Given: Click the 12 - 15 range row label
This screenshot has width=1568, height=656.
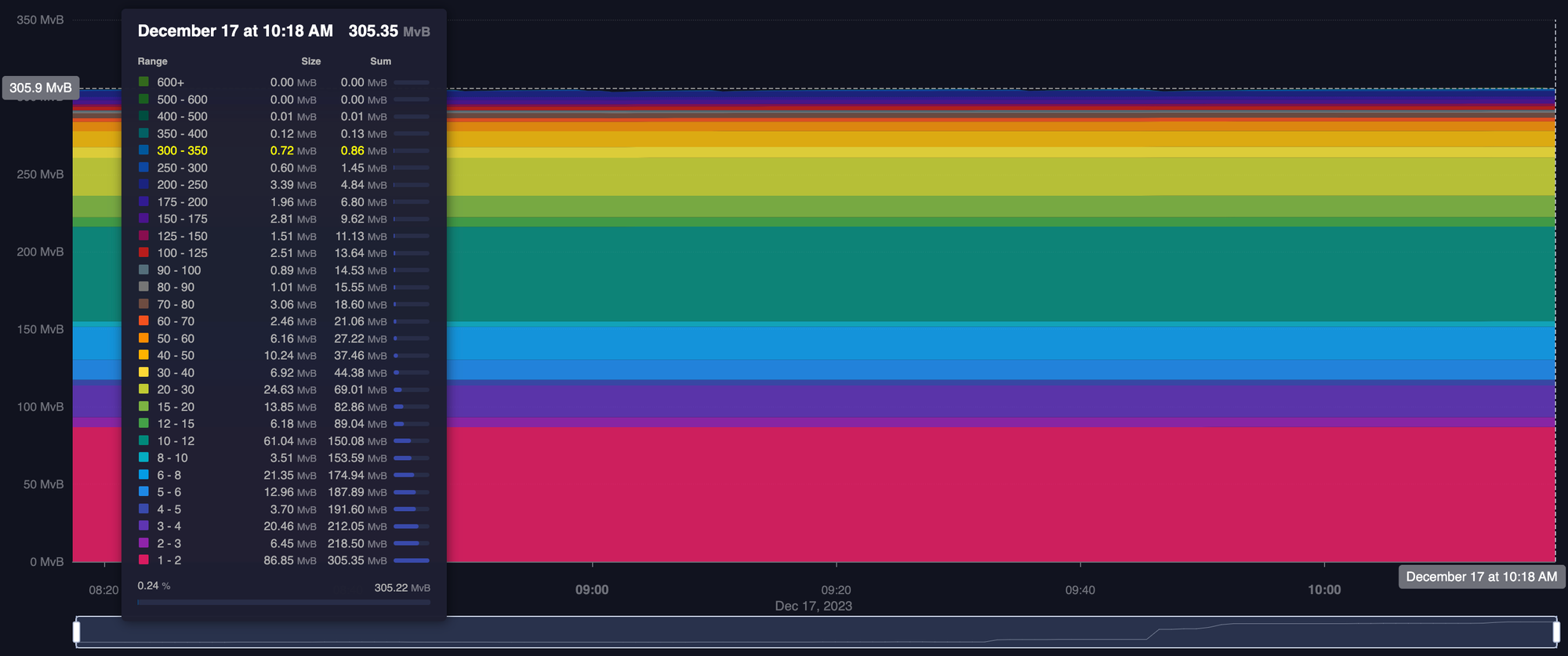Looking at the screenshot, I should (176, 424).
